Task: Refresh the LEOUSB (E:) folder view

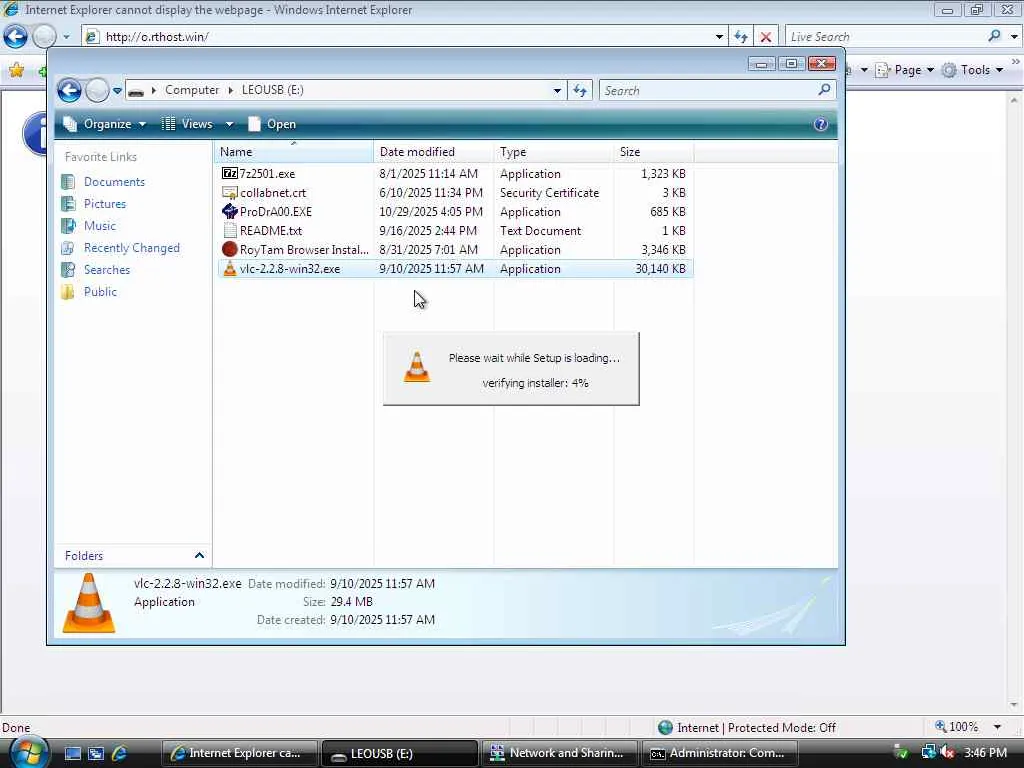Action: [x=580, y=90]
